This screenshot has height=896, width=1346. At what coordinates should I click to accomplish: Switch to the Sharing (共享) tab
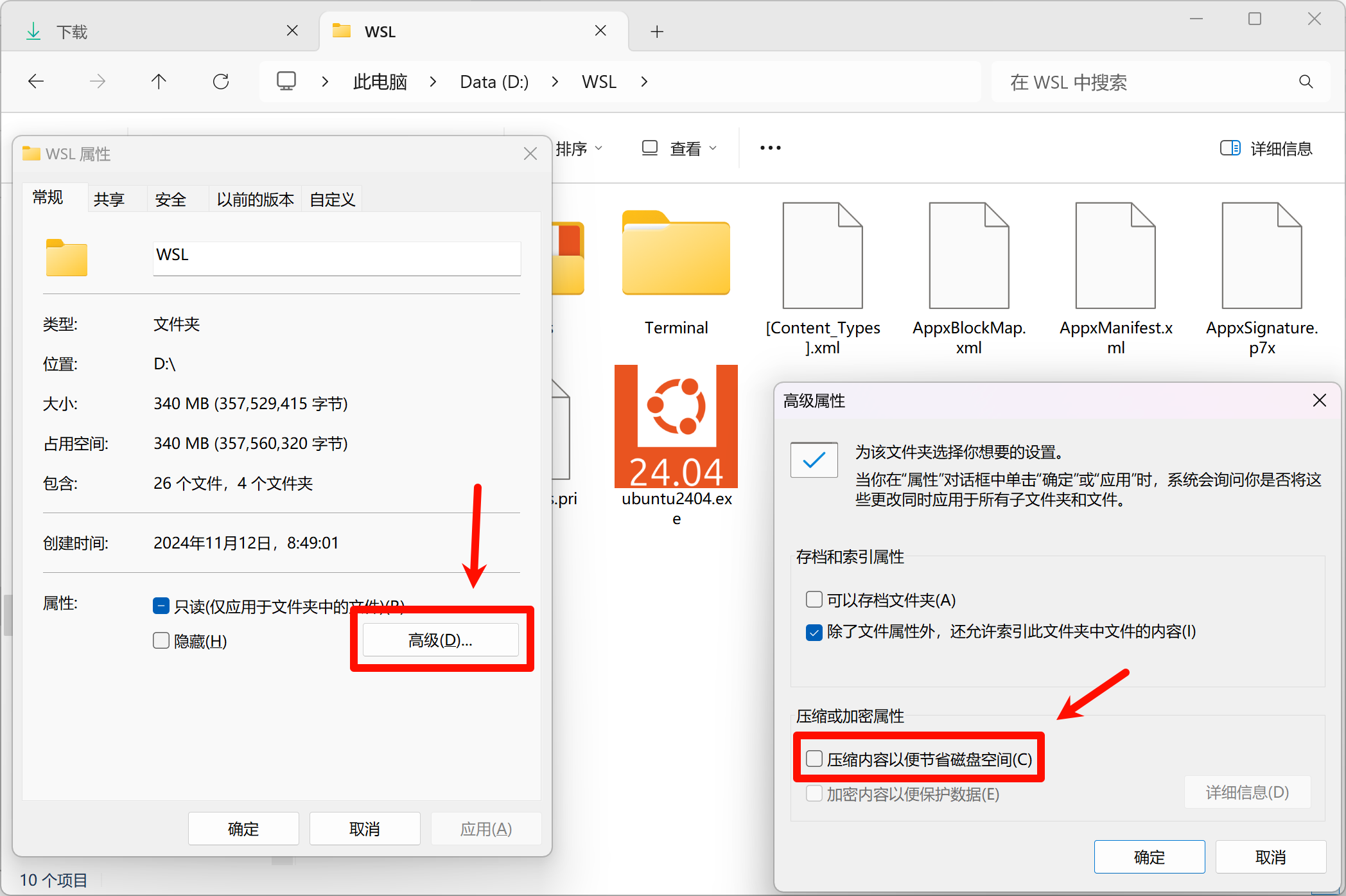pos(109,200)
